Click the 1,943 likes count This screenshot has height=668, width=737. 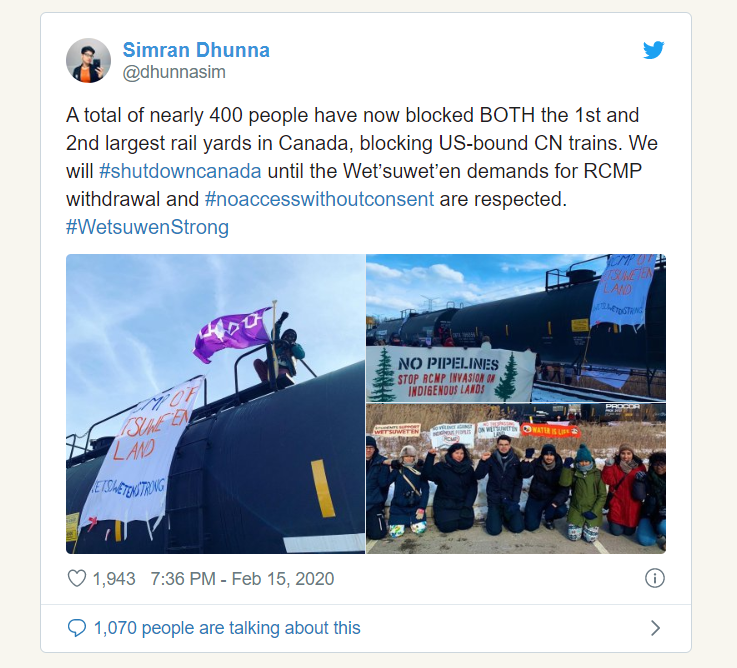(x=114, y=579)
